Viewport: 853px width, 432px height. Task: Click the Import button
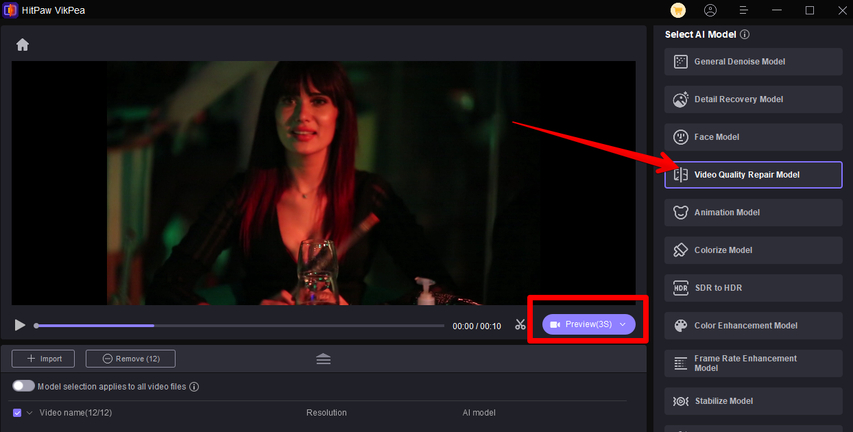pos(44,358)
